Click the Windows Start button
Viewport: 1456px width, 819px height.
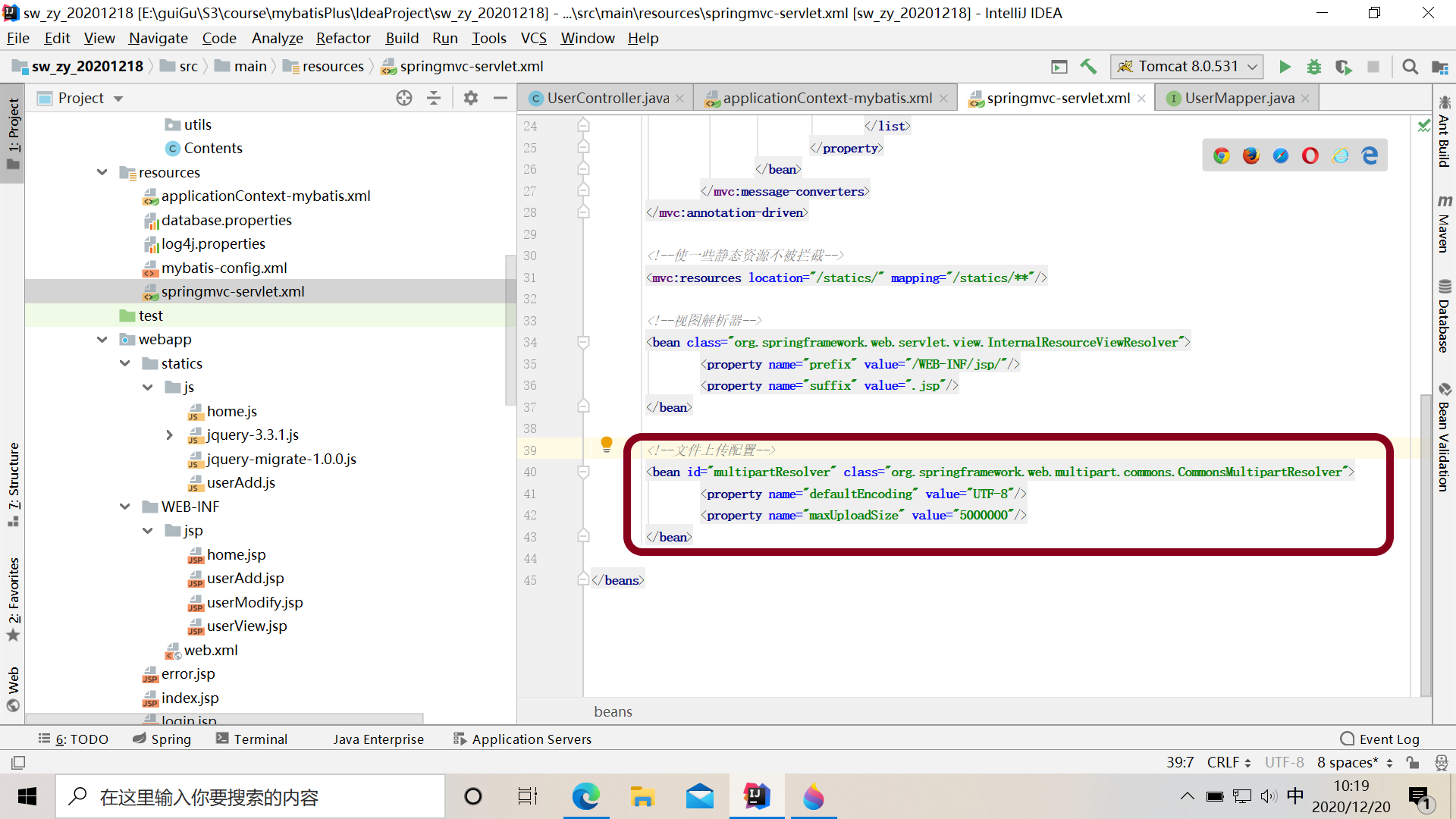27,796
